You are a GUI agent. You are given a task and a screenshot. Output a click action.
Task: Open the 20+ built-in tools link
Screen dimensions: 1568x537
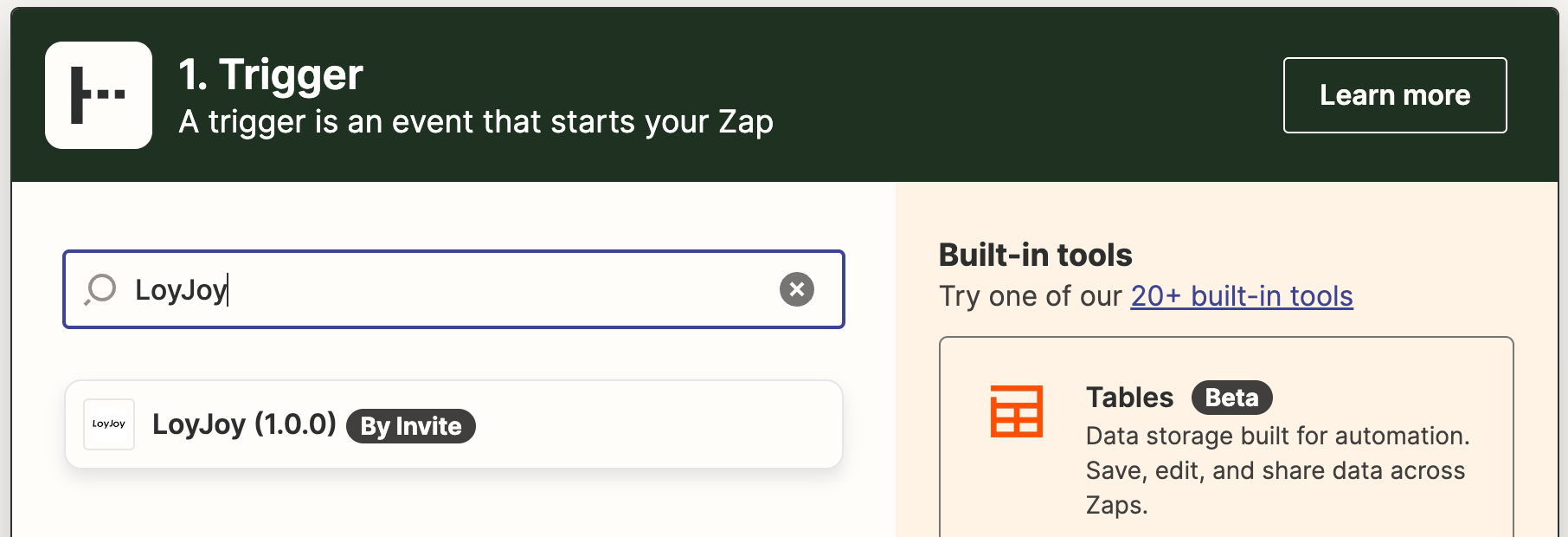1241,296
